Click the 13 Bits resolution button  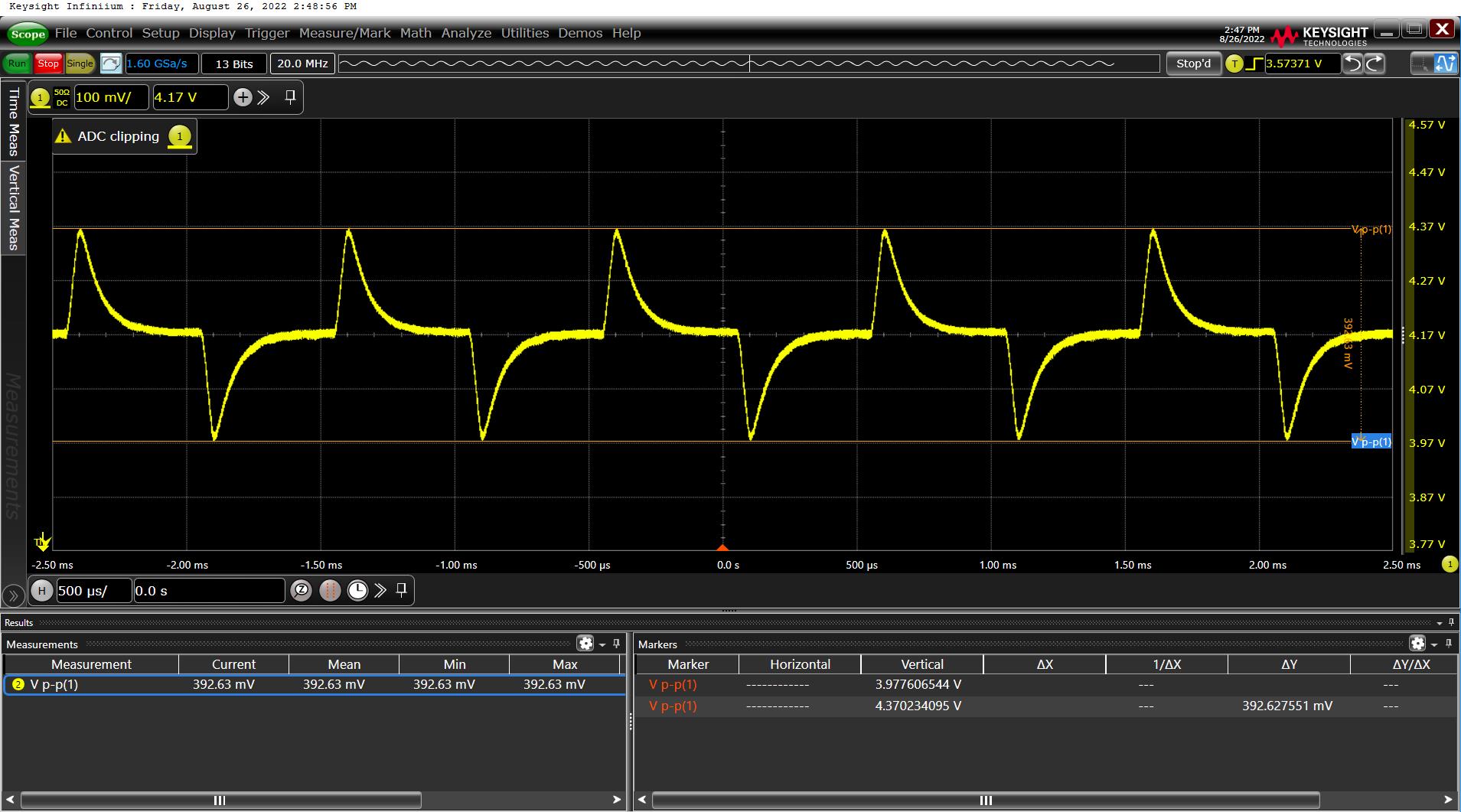[234, 64]
